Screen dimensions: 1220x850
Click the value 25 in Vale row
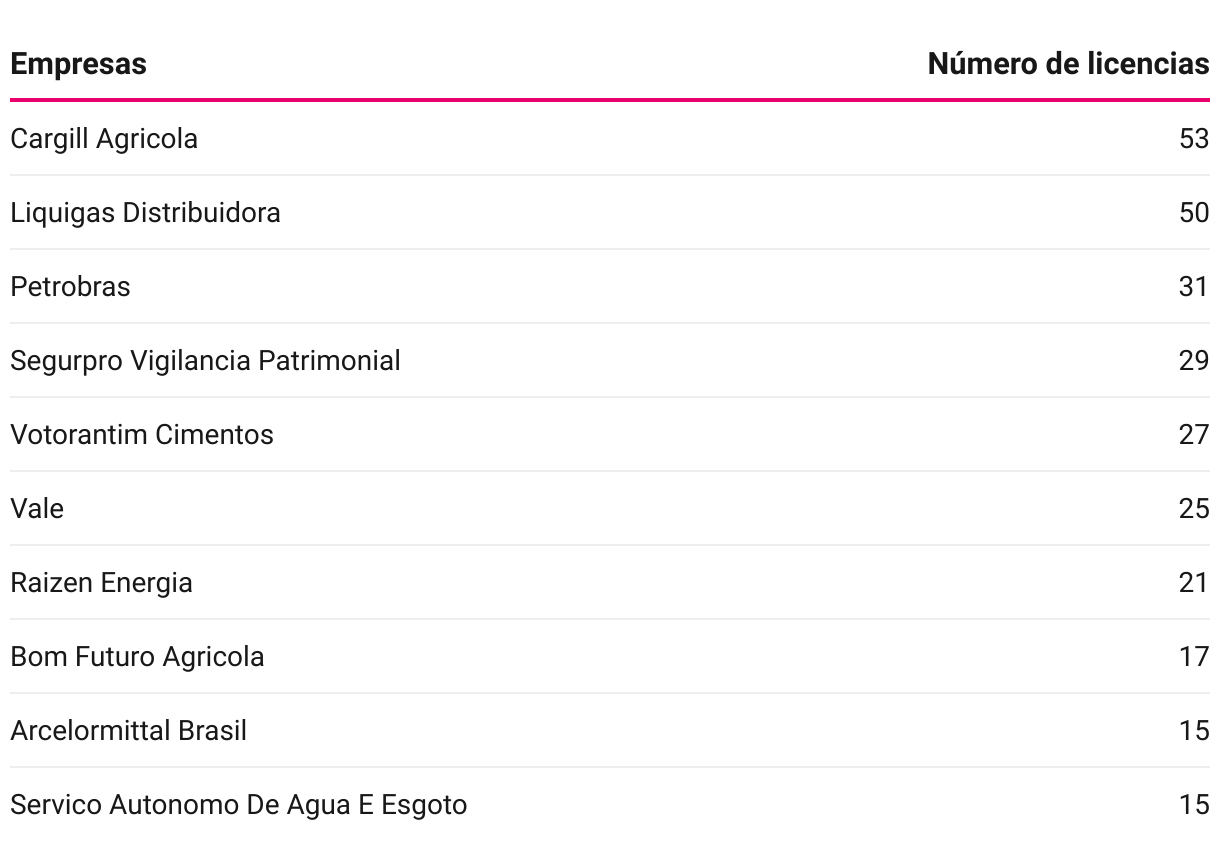click(1194, 509)
